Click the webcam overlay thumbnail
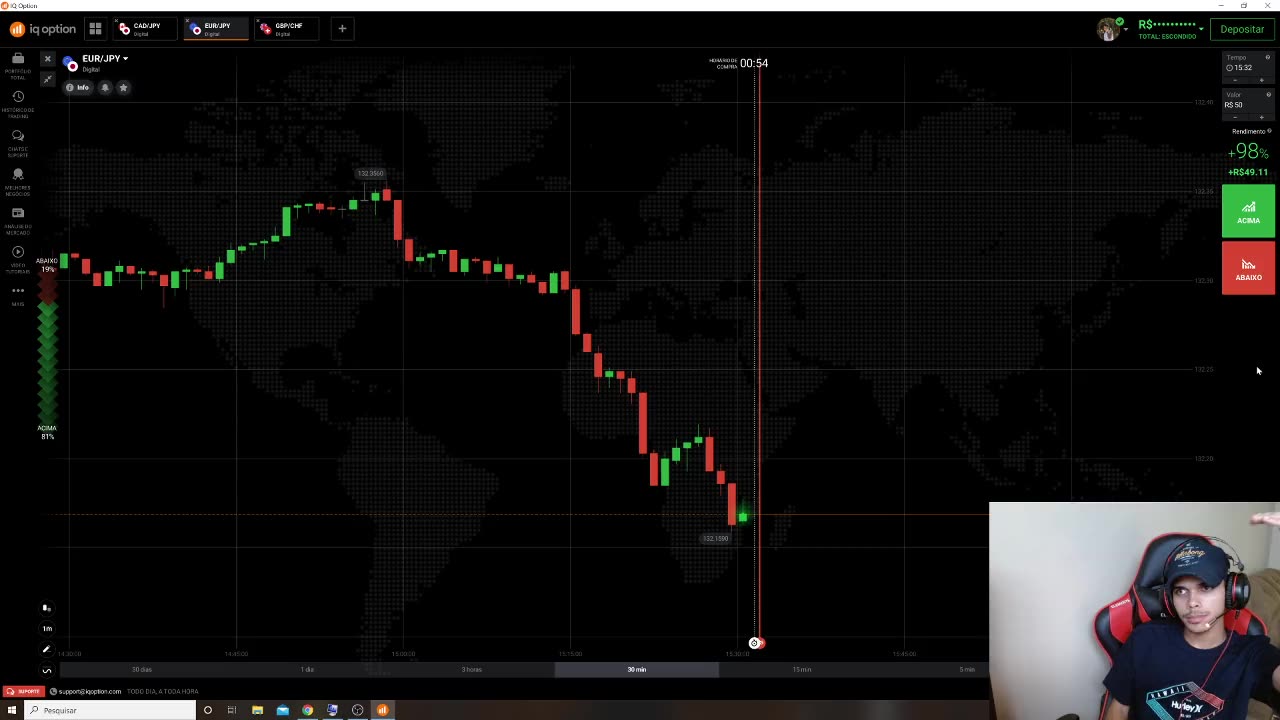Viewport: 1280px width, 720px height. 1134,610
